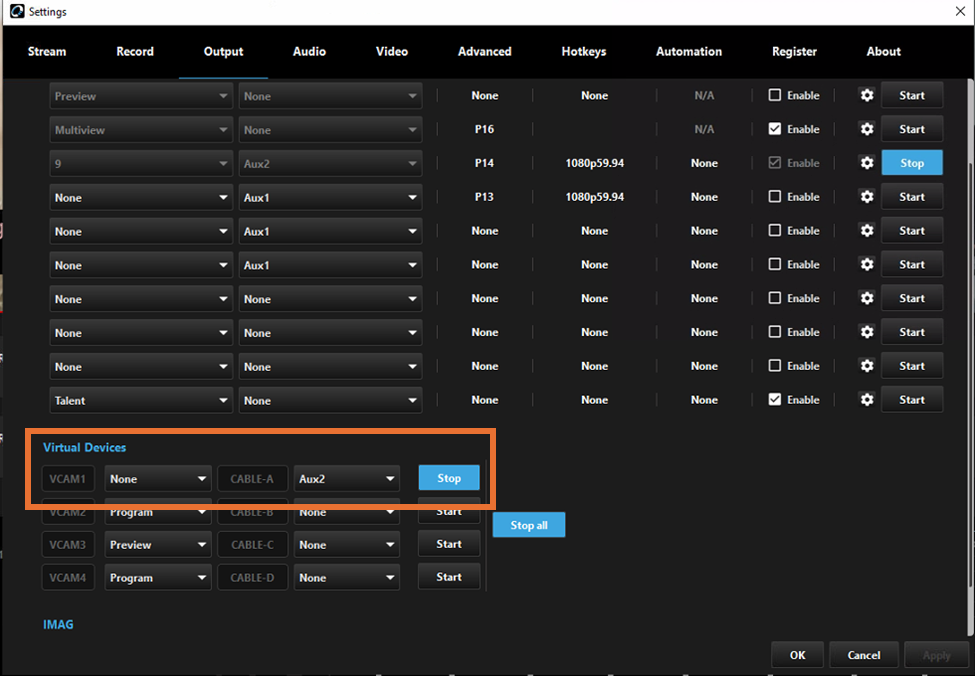The image size is (975, 676).
Task: Open the Aux2 destination dropdown for VCAM1
Action: [x=346, y=478]
